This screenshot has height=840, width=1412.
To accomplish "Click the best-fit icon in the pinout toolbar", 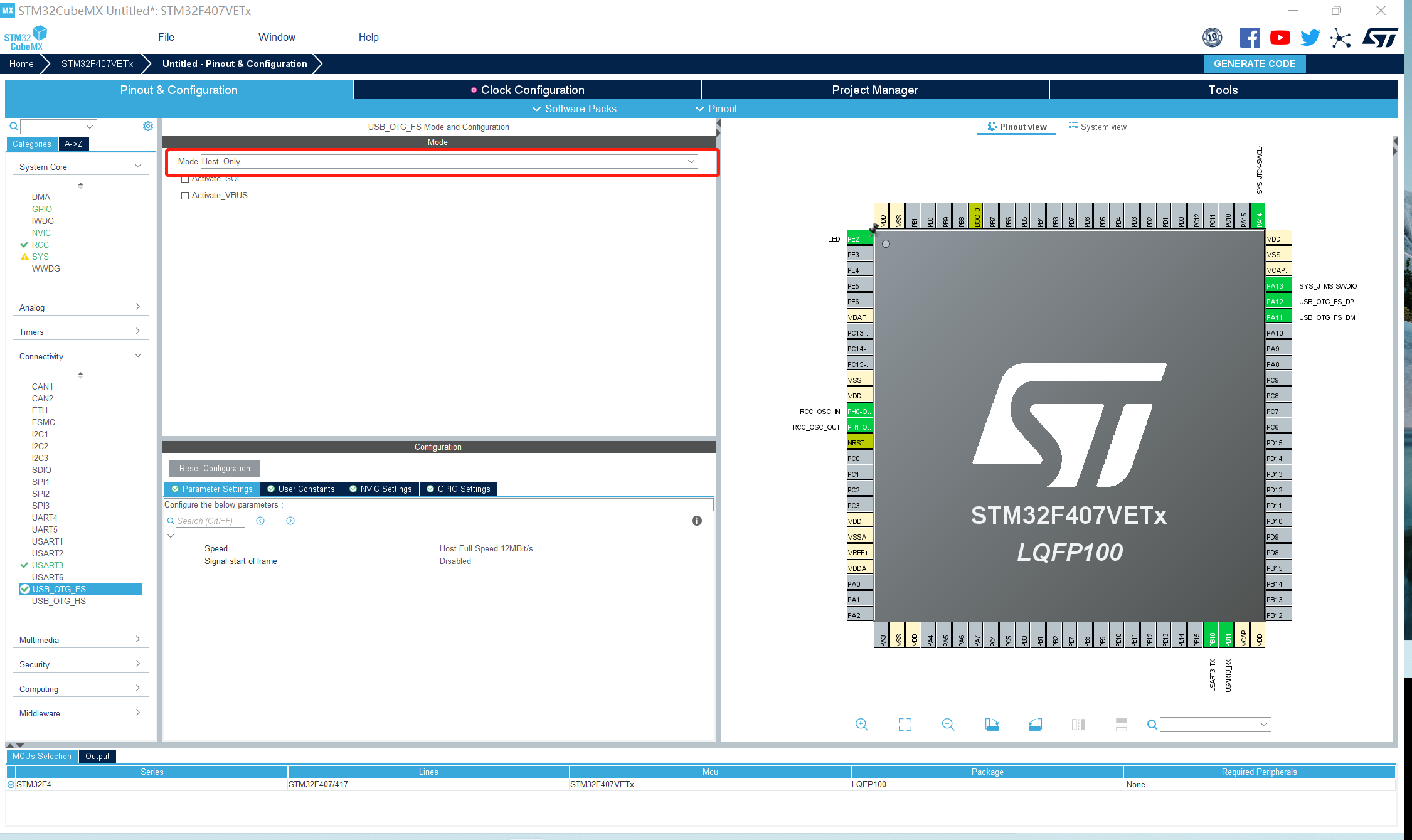I will [x=905, y=725].
